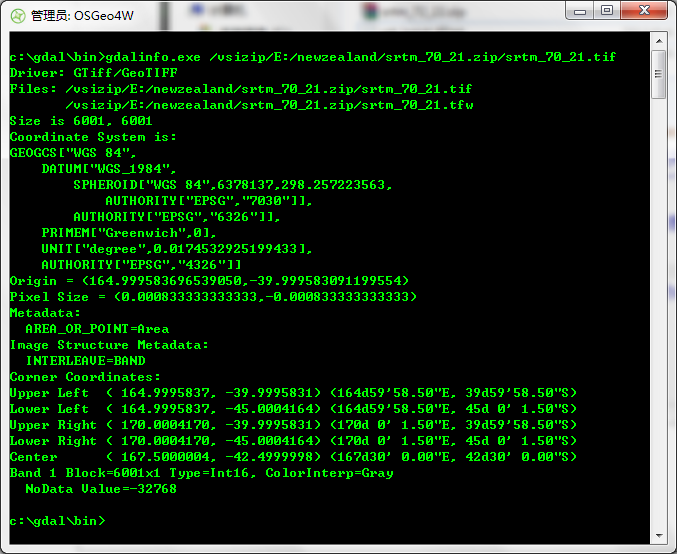The image size is (677, 554).
Task: Click the window title '管理员: OSGeo4W'
Action: click(x=82, y=16)
